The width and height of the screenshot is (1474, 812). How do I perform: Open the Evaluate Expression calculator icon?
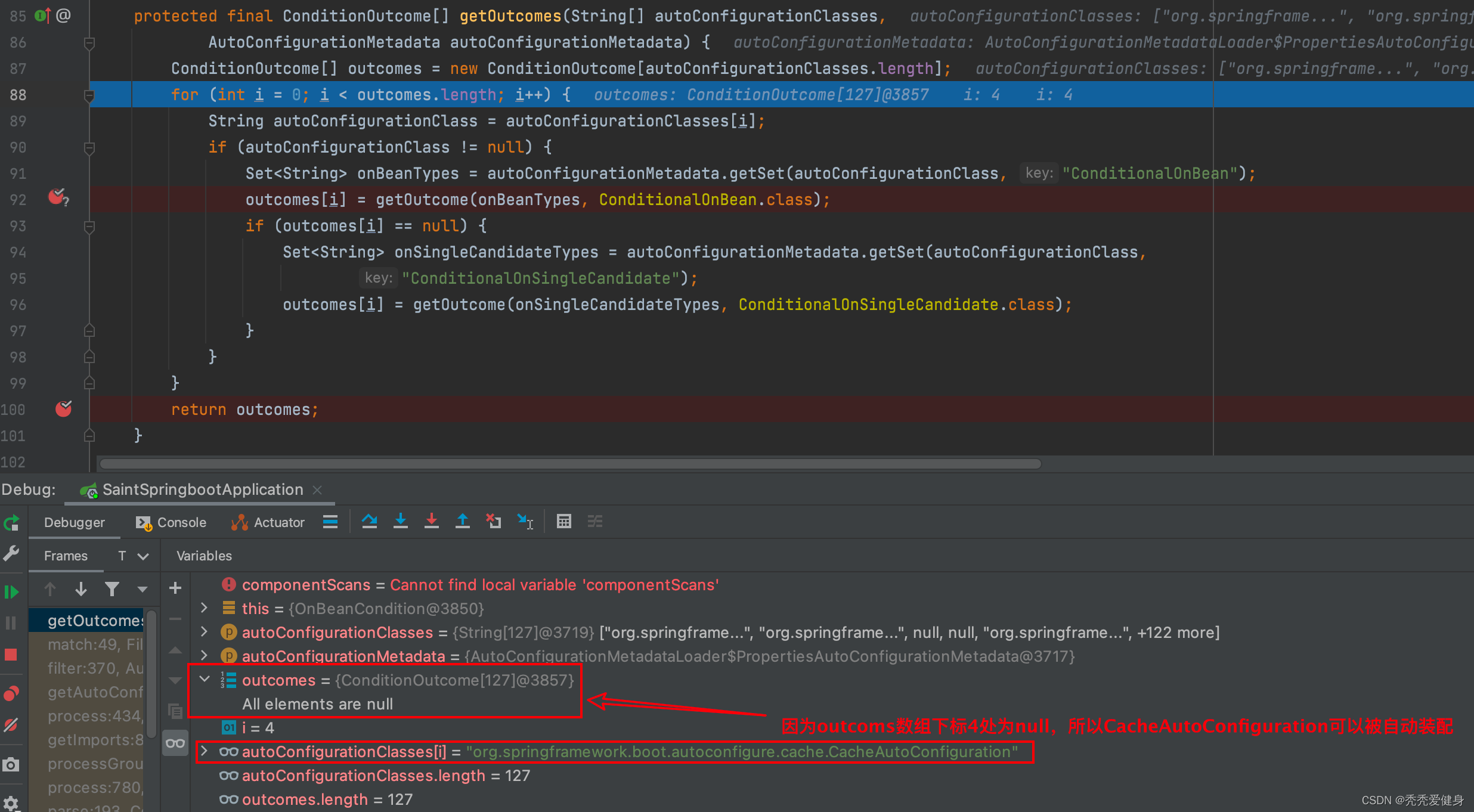click(x=563, y=522)
